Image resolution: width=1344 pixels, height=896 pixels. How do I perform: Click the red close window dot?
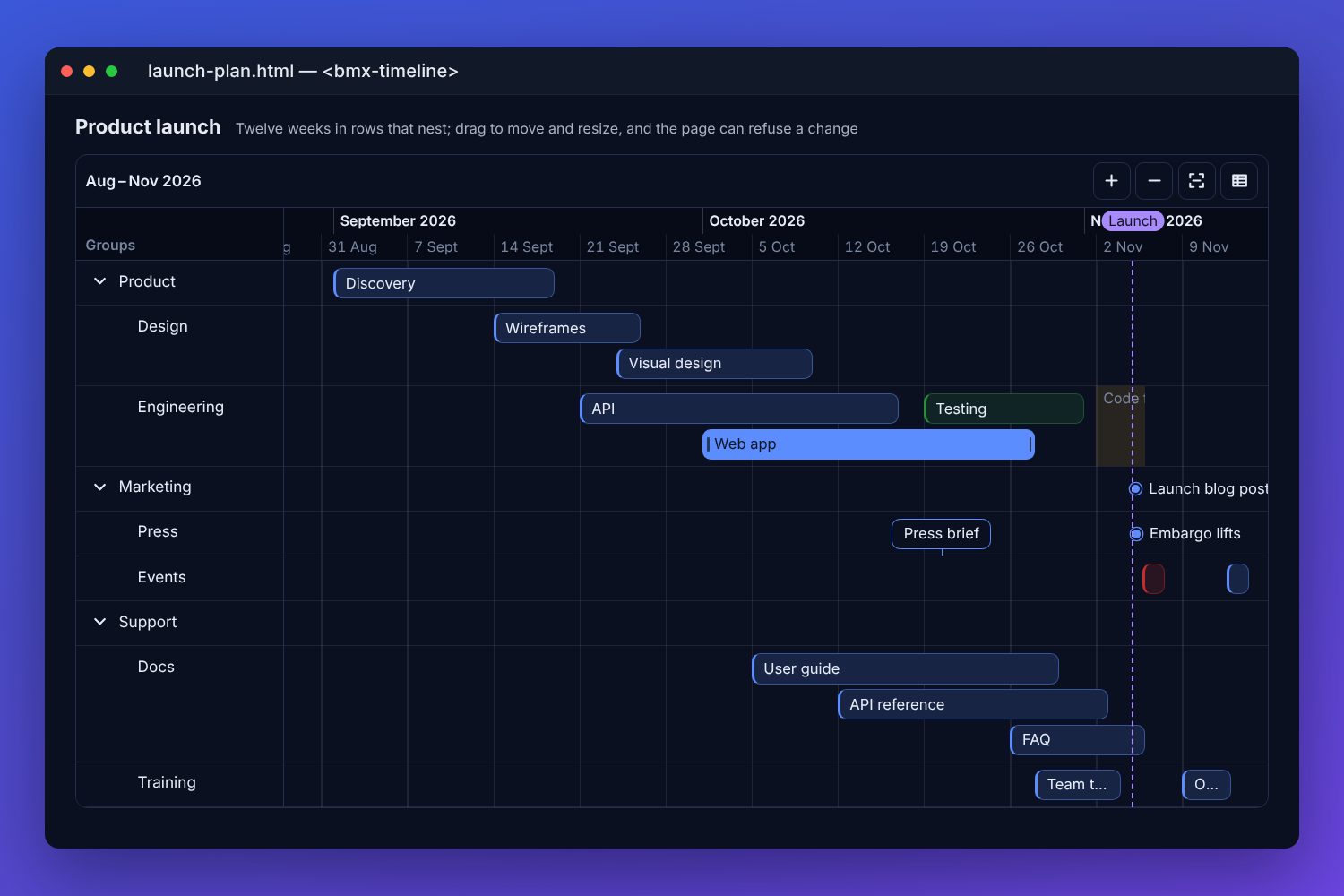tap(66, 71)
